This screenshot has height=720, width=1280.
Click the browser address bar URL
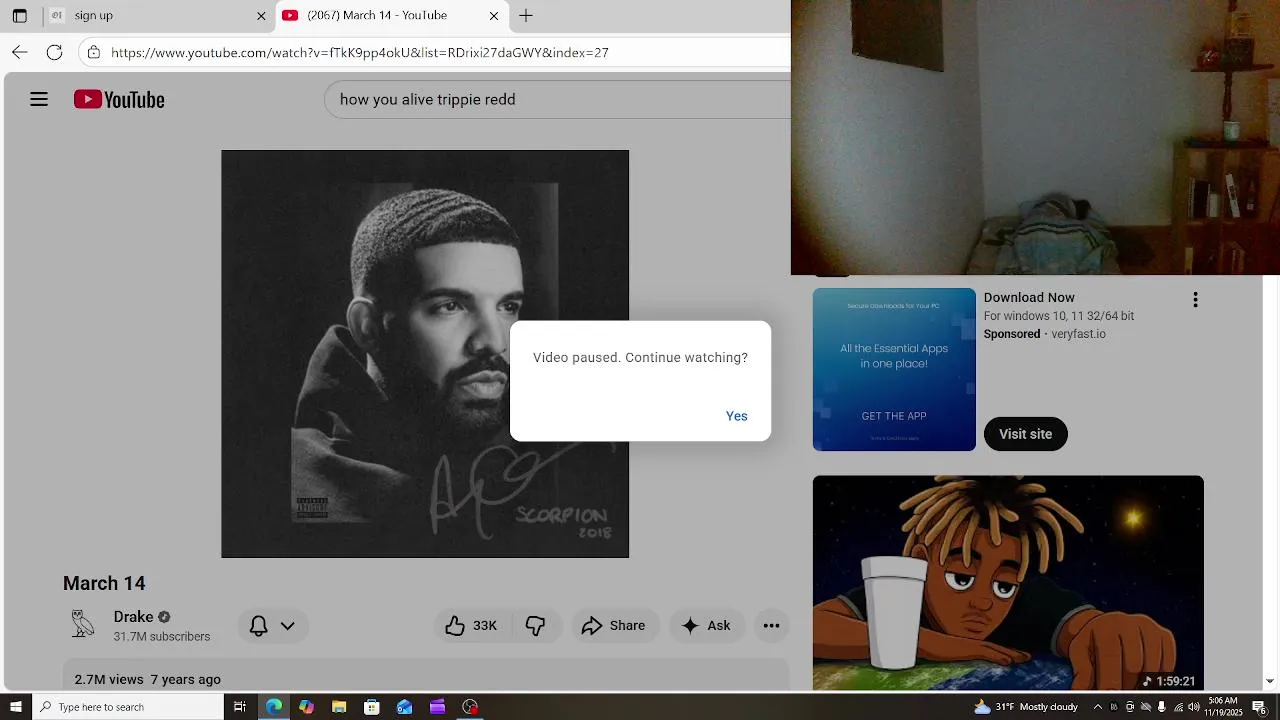[360, 52]
